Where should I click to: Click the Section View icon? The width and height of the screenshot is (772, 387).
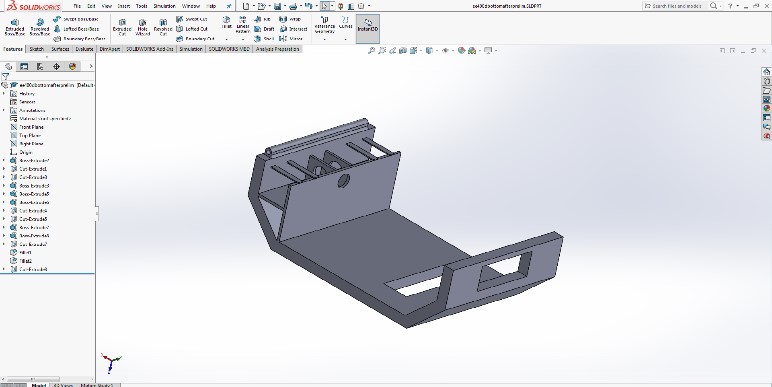(403, 50)
